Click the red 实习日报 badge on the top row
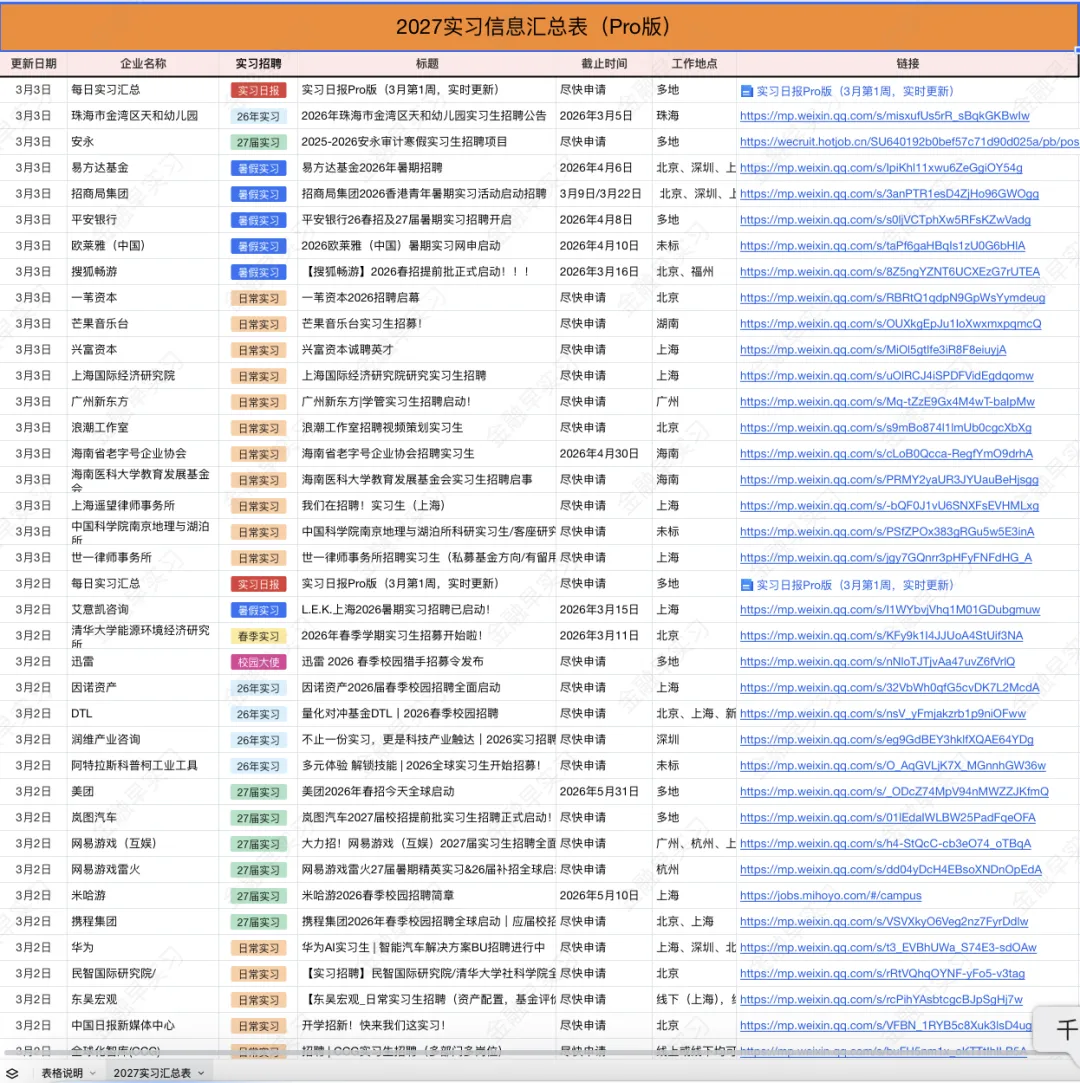This screenshot has height=1083, width=1080. 257,89
